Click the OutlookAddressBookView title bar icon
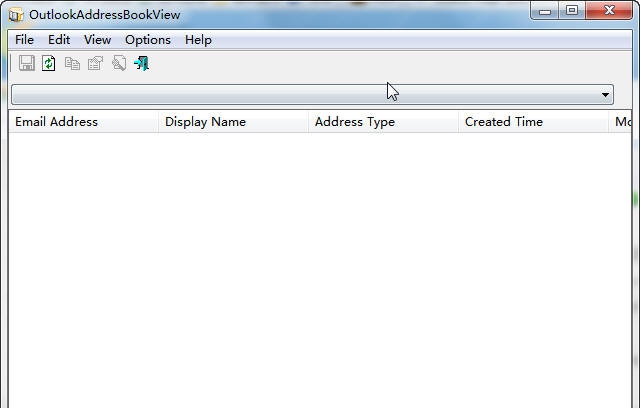The width and height of the screenshot is (640, 408). (16, 15)
